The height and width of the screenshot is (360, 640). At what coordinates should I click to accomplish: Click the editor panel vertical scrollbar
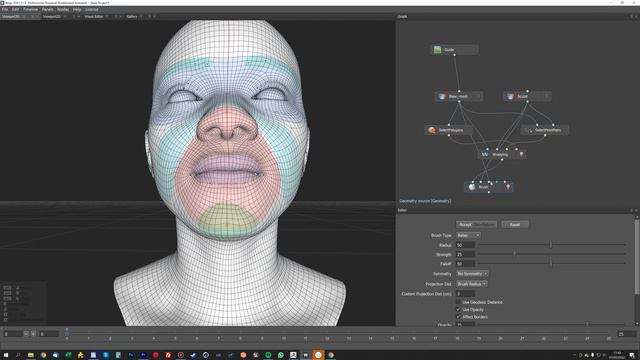(x=636, y=256)
